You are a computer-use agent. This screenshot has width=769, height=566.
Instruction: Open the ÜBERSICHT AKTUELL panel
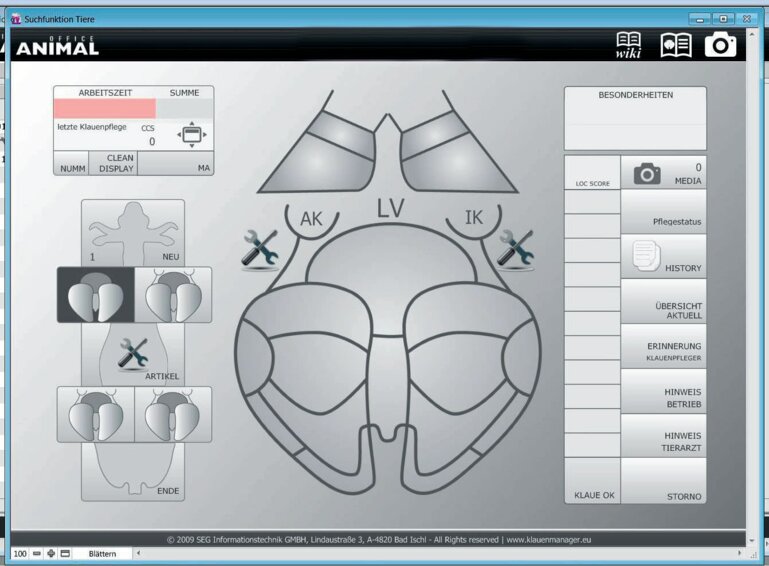pos(663,303)
